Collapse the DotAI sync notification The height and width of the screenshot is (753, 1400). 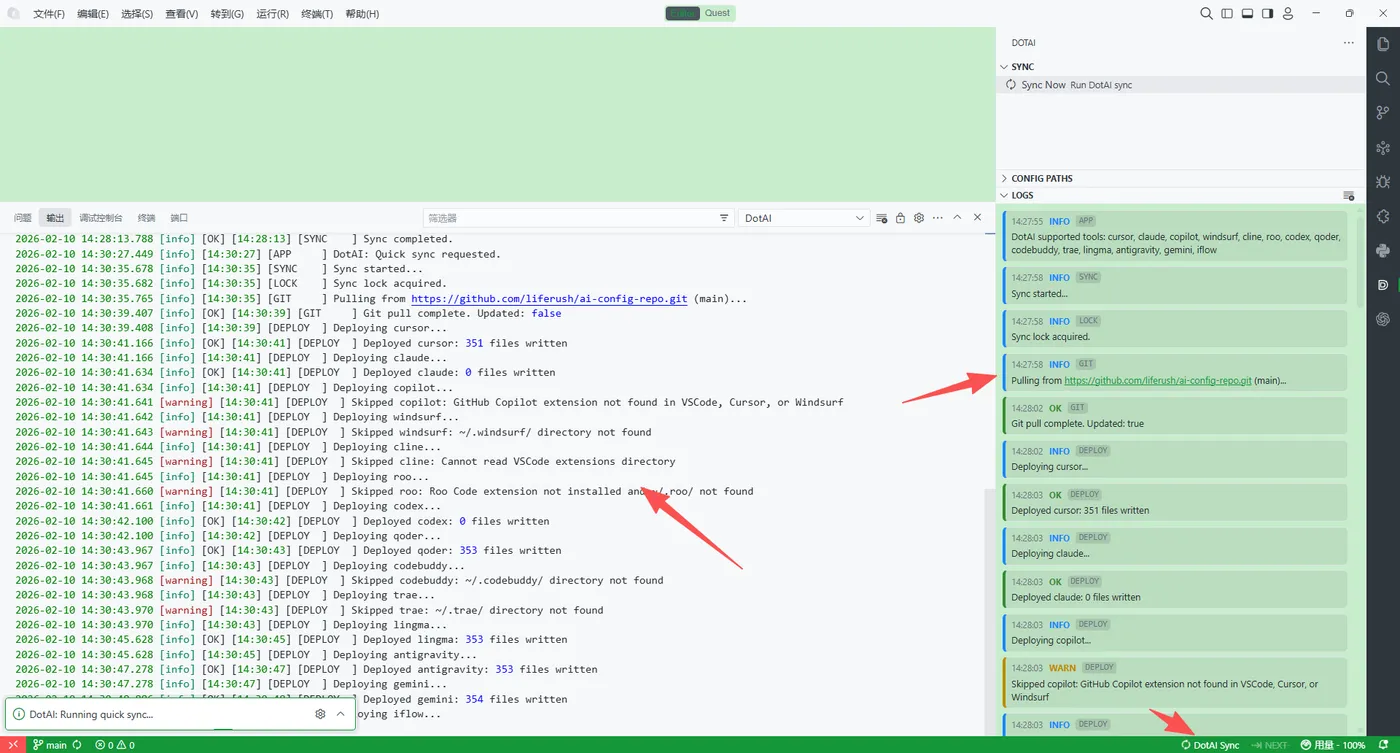(340, 714)
